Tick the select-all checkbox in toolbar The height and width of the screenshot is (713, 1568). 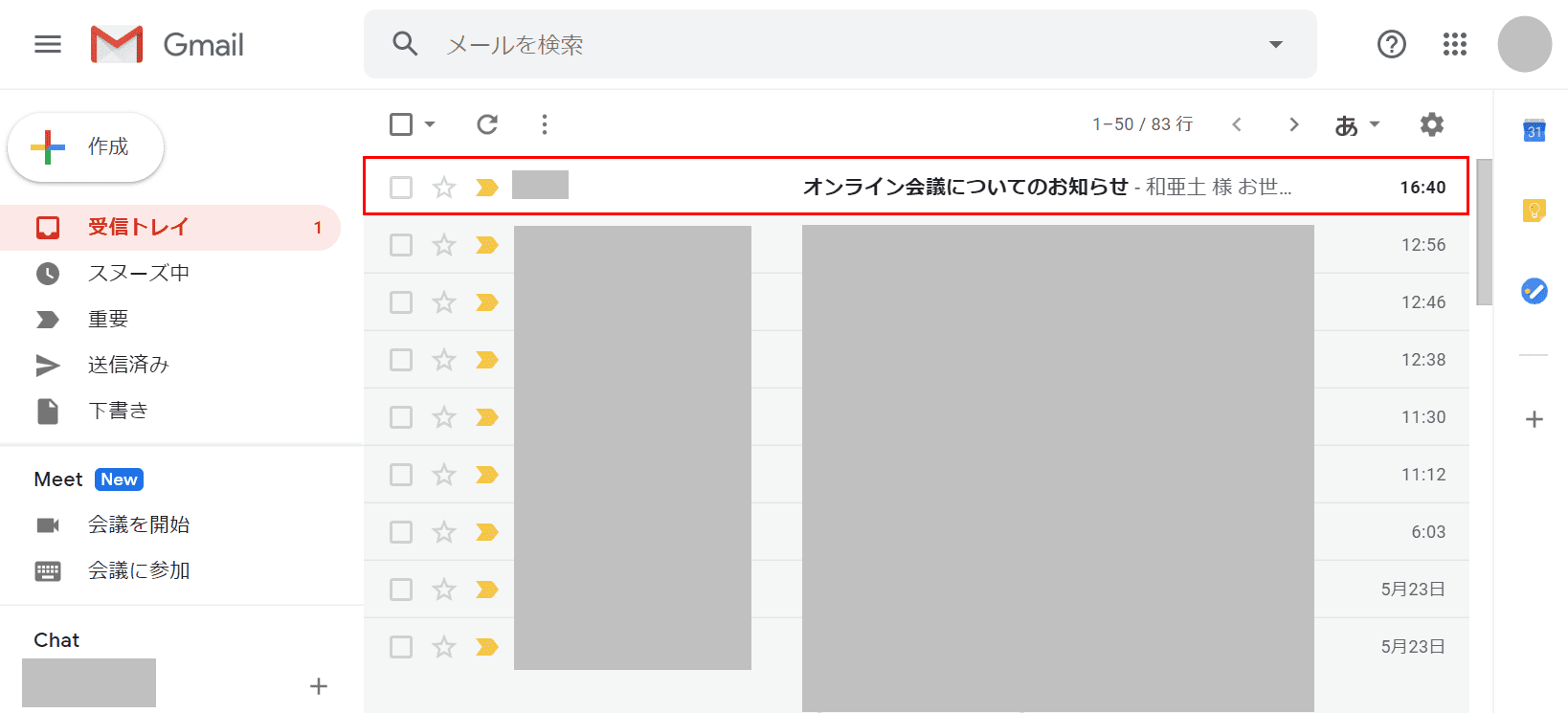pos(401,124)
